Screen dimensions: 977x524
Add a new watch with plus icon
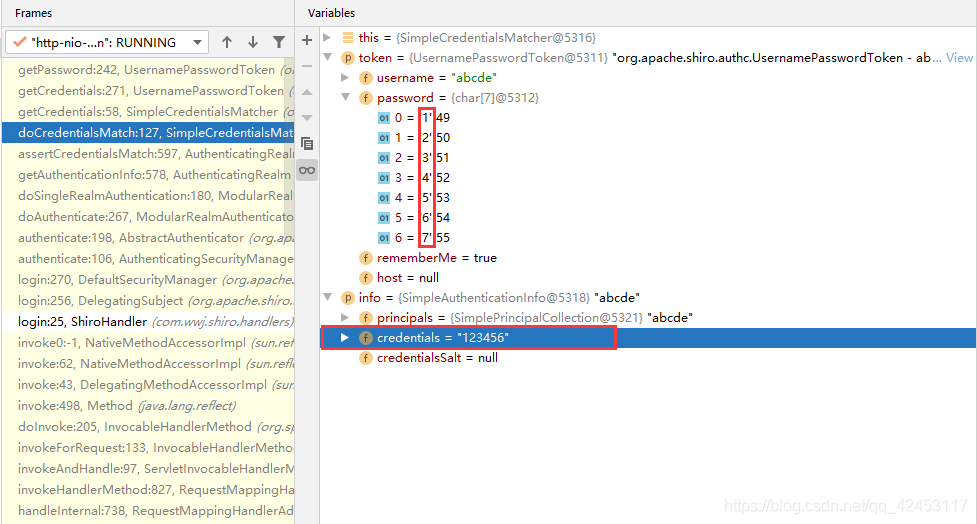tap(307, 40)
